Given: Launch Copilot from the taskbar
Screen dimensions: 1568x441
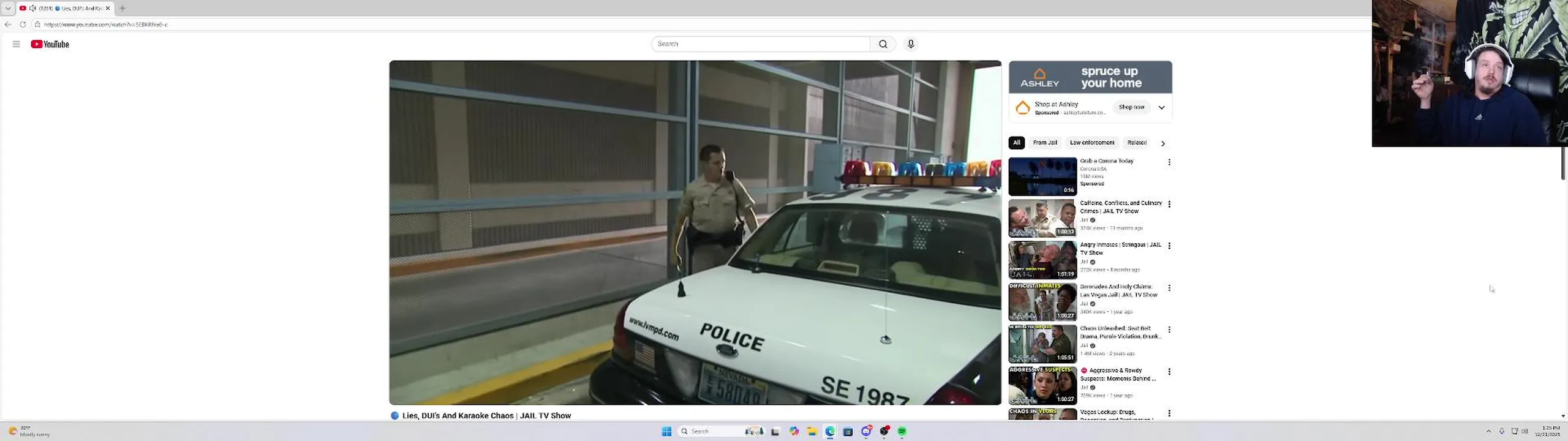Looking at the screenshot, I should [794, 431].
